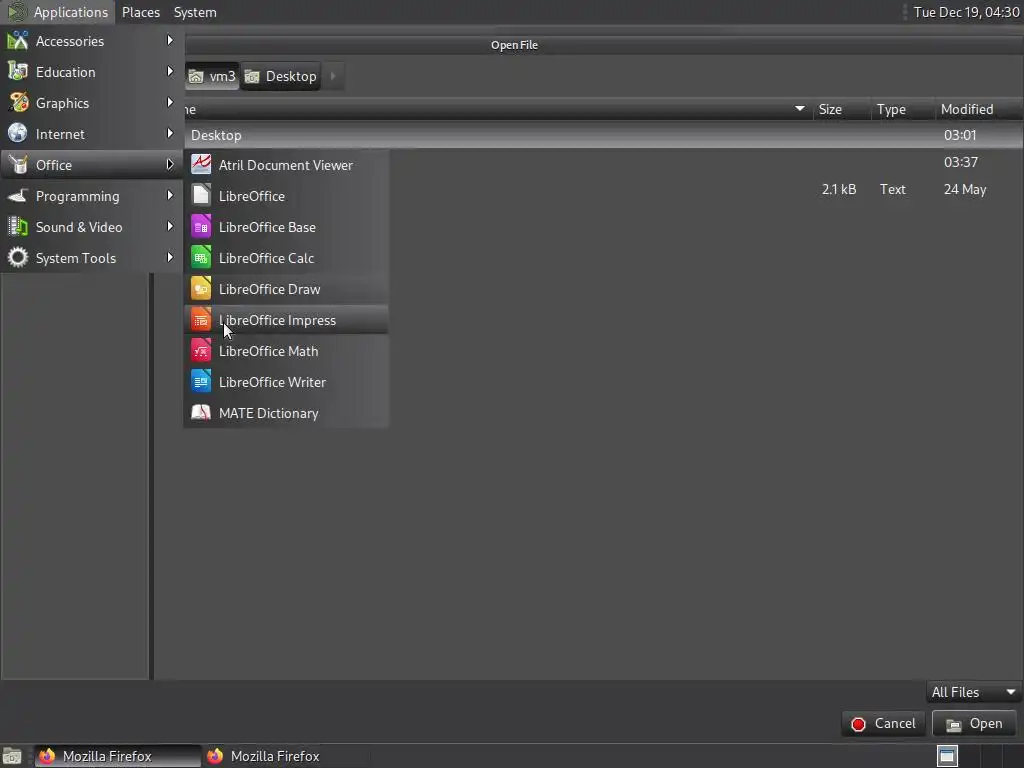Open the Places menu
The image size is (1024, 768).
tap(141, 12)
